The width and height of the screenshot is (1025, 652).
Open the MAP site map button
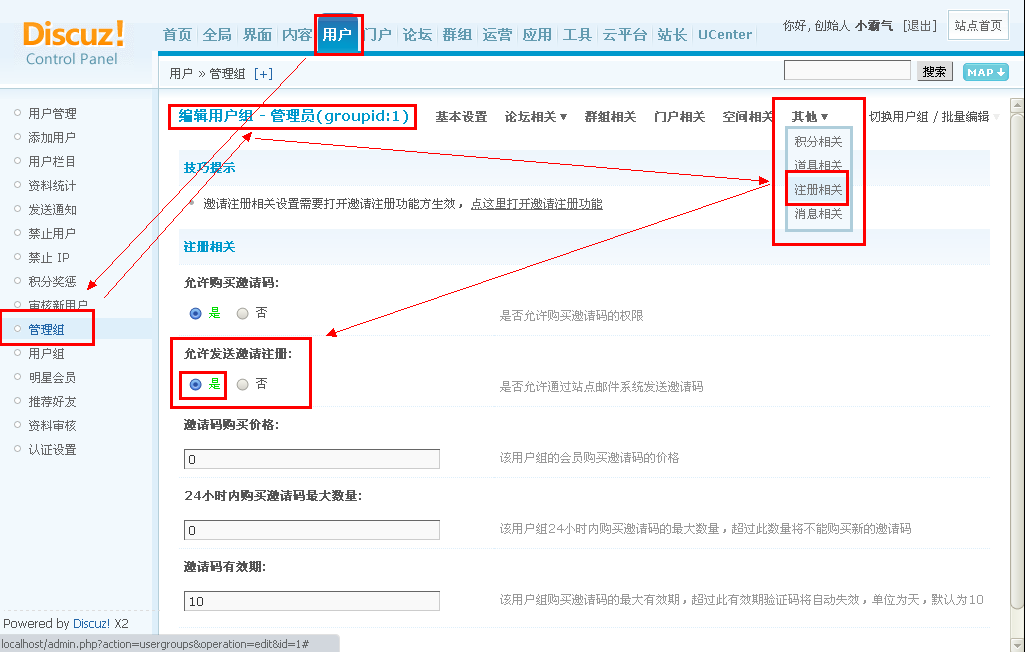click(985, 72)
